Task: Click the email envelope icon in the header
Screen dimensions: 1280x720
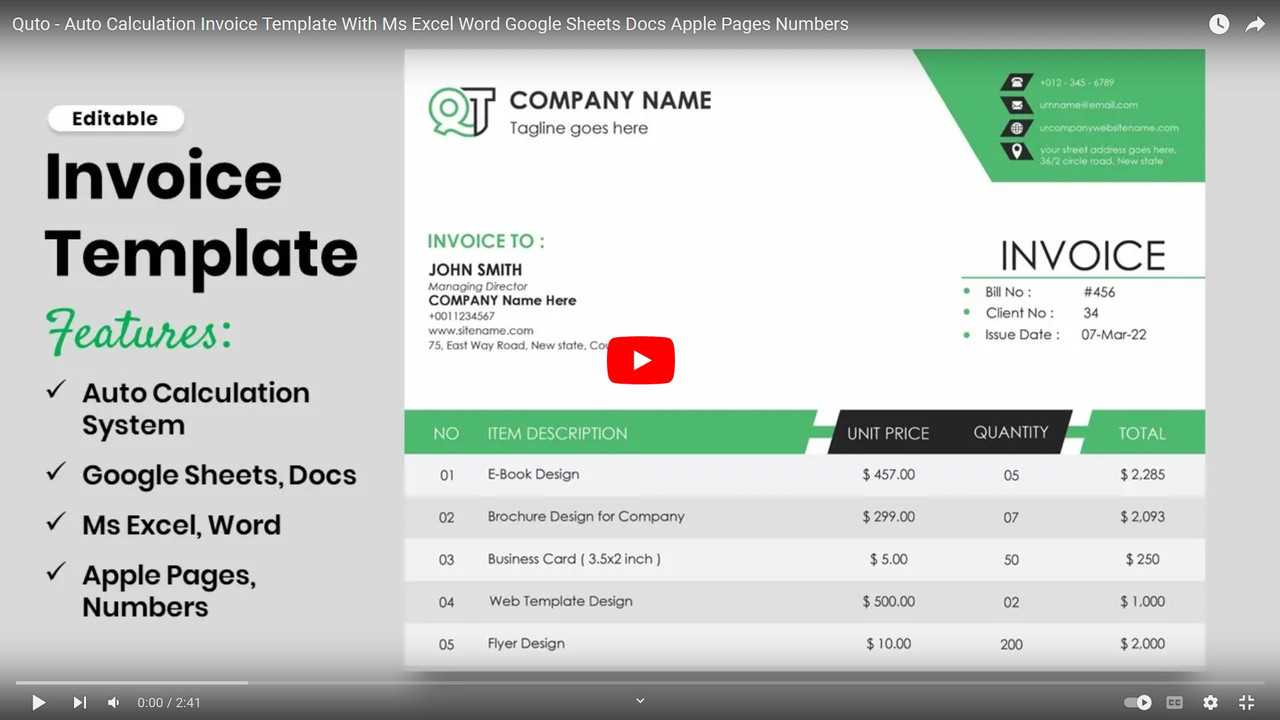Action: 1017,105
